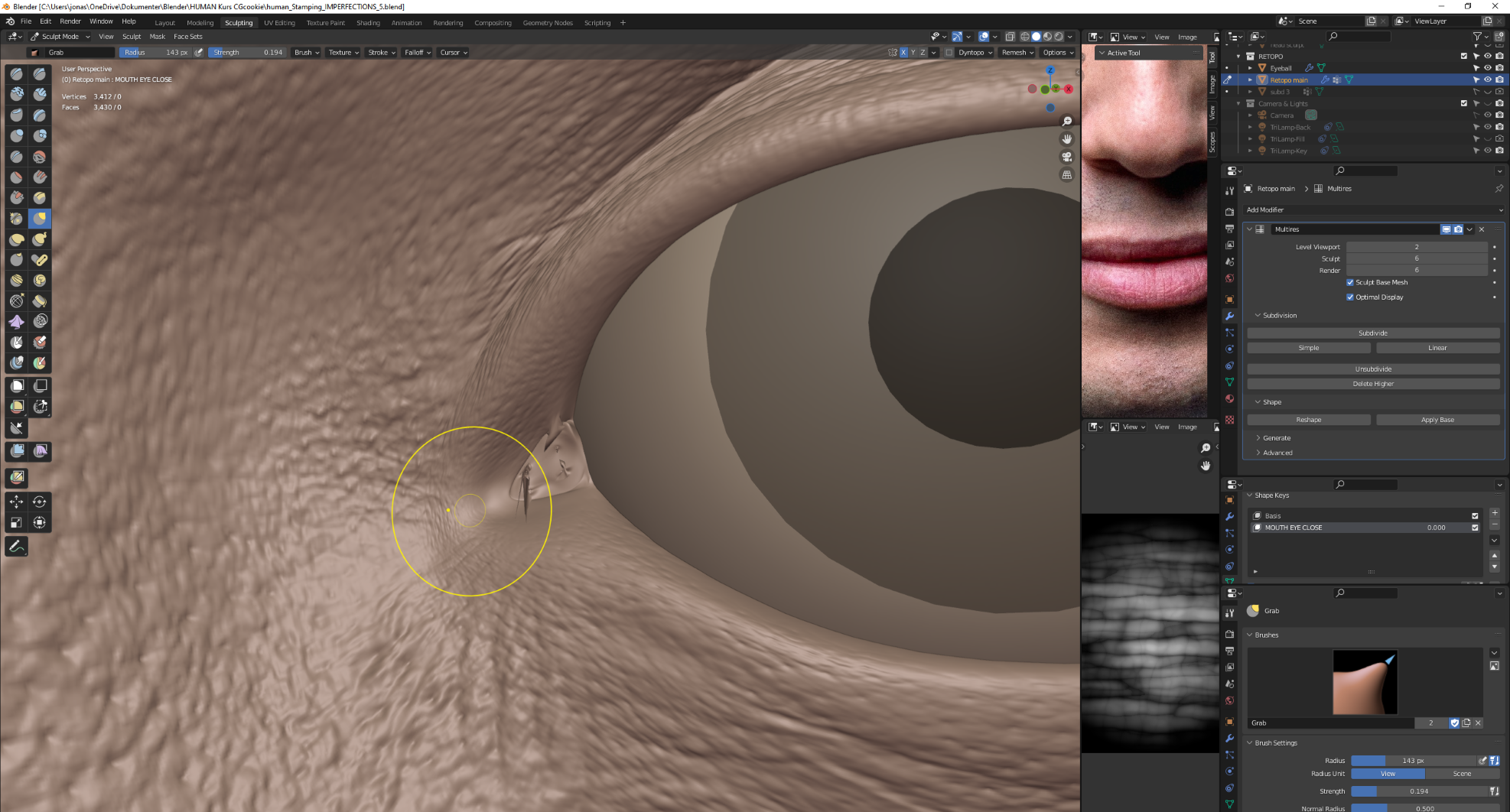Select the Edit Face Set tool
Viewport: 1510px width, 812px height.
tap(16, 477)
